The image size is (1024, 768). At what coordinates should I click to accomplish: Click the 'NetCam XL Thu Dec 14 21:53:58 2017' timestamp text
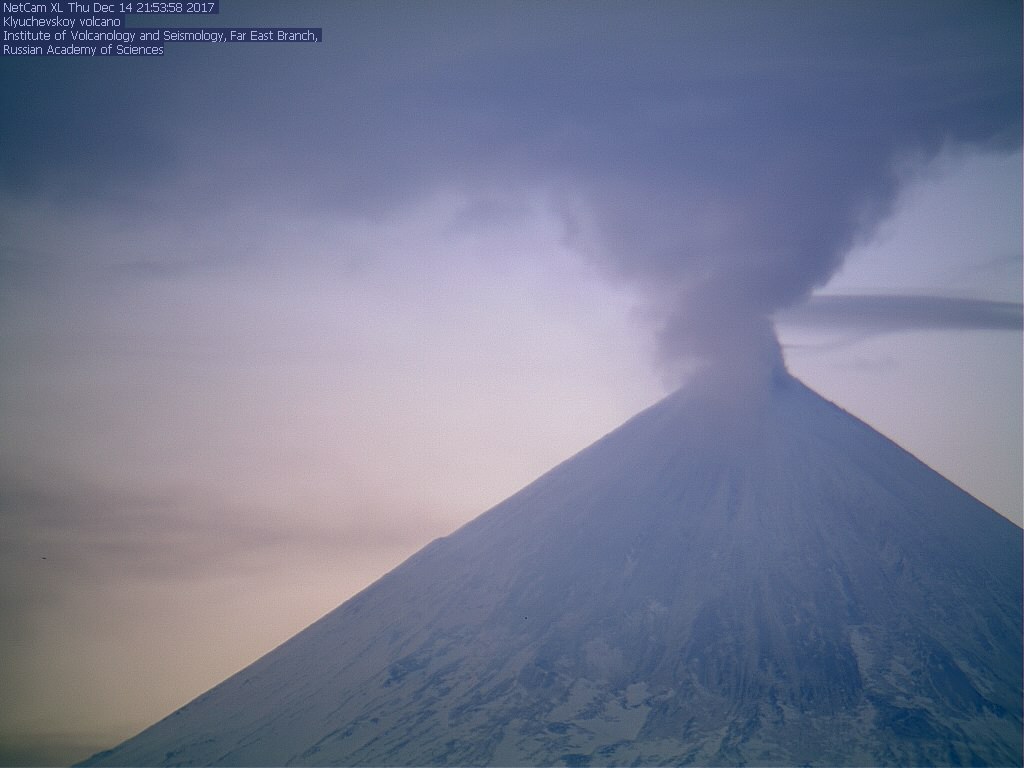coord(109,8)
